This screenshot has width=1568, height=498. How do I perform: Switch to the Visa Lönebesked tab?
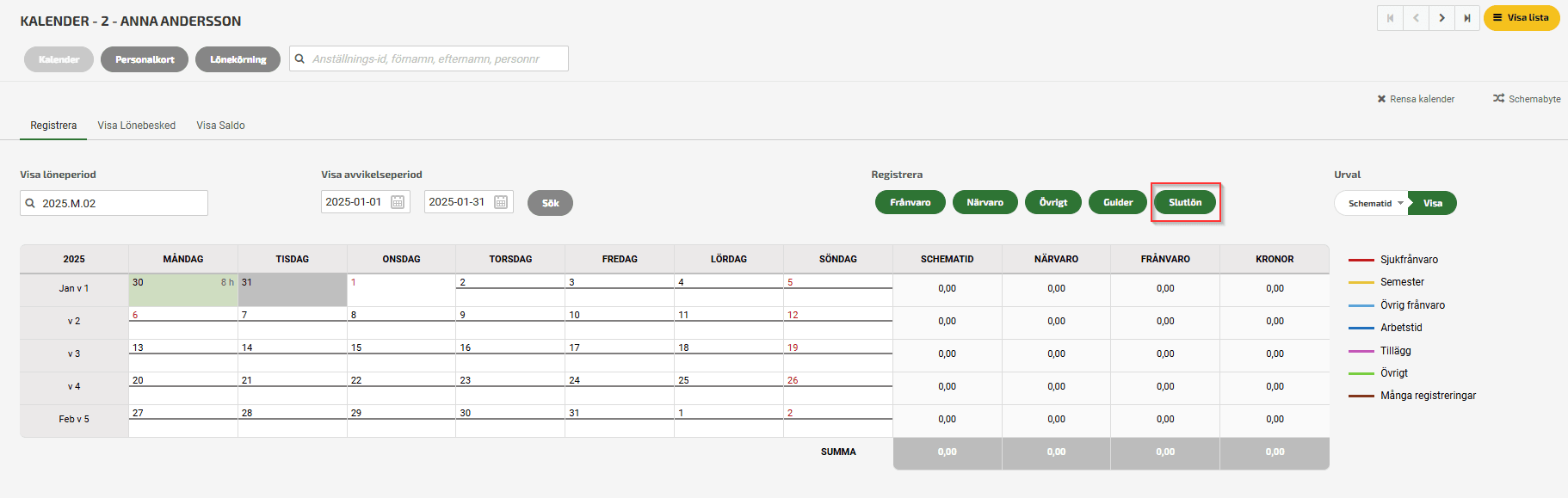point(136,126)
